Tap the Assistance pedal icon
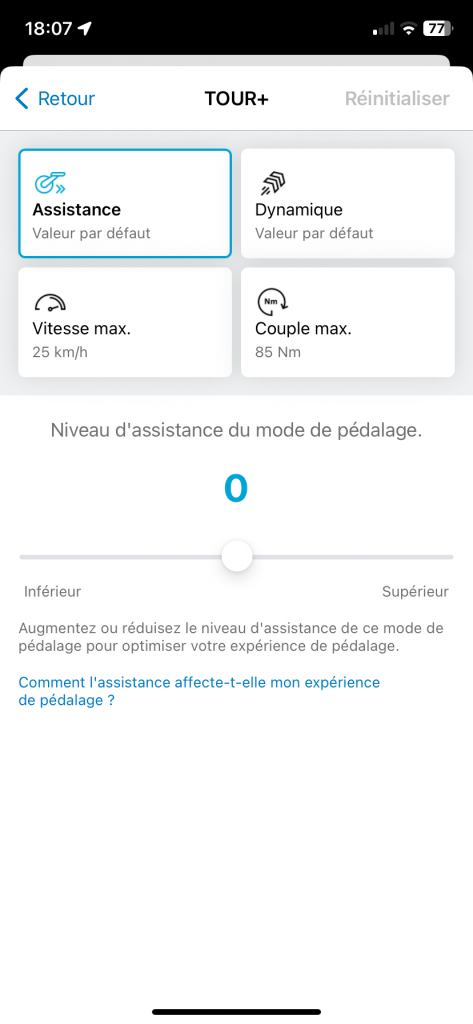The width and height of the screenshot is (473, 1024). pyautogui.click(x=50, y=184)
